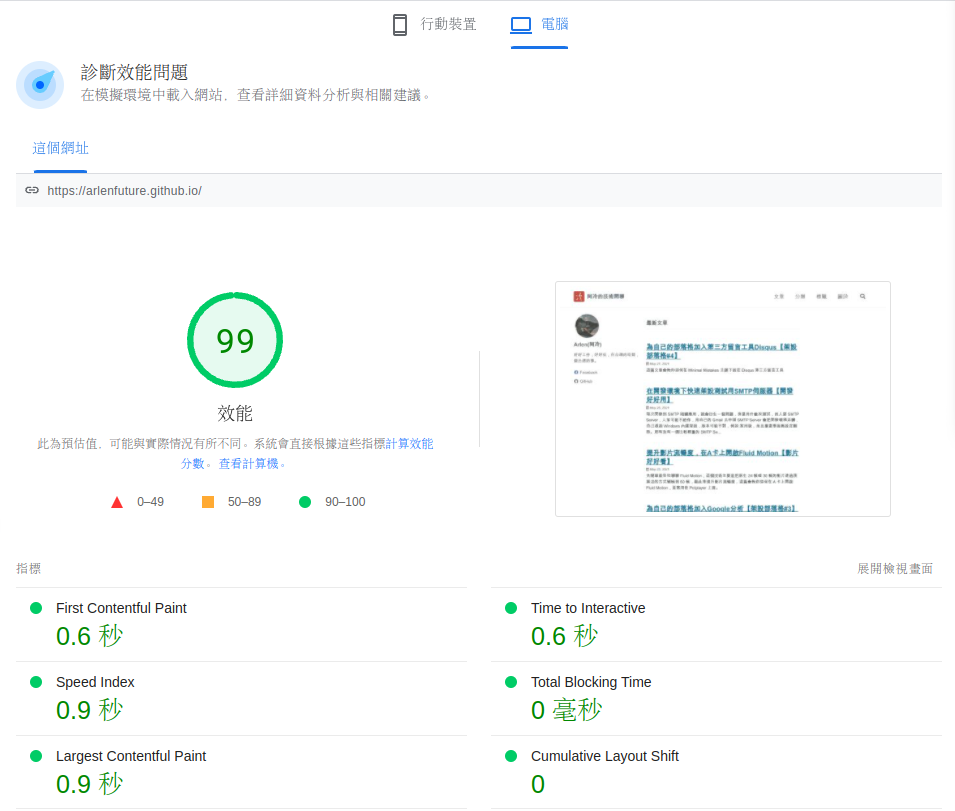Screen dimensions: 955x811
Task: Click the green circle 90–100 legend marker
Action: (305, 501)
